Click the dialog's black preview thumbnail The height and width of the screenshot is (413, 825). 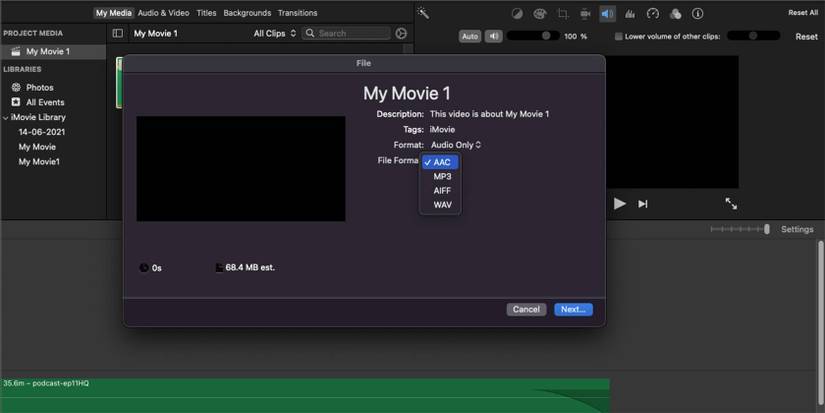[241, 168]
